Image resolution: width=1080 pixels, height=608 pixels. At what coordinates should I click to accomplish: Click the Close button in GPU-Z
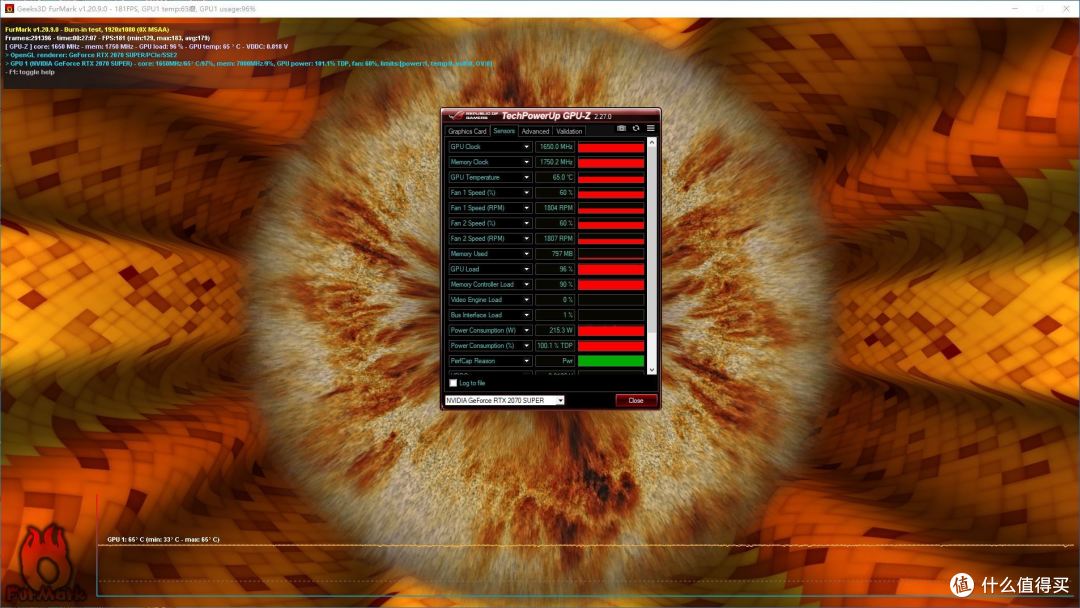[635, 400]
